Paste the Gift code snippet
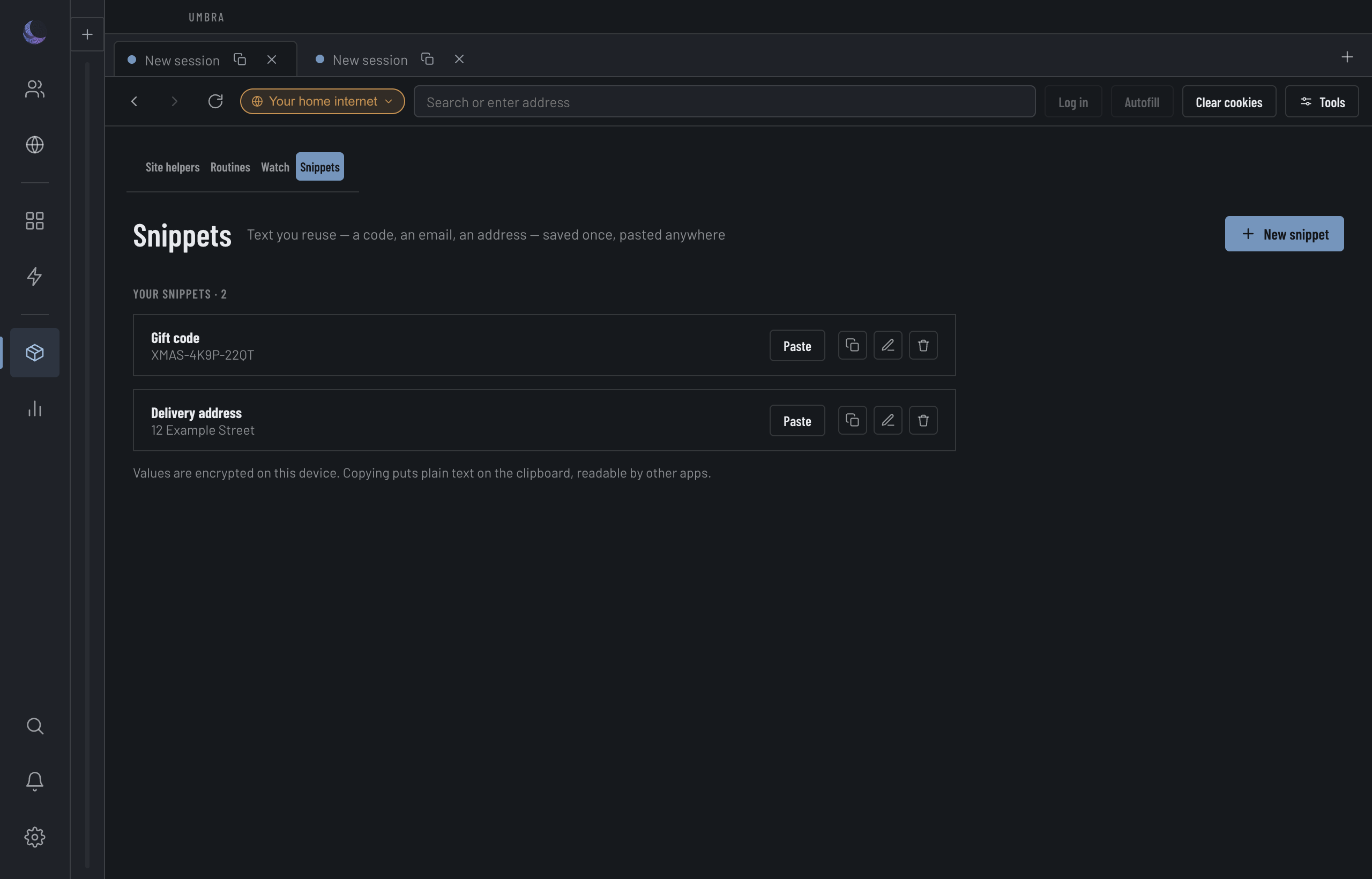This screenshot has height=879, width=1372. 797,346
